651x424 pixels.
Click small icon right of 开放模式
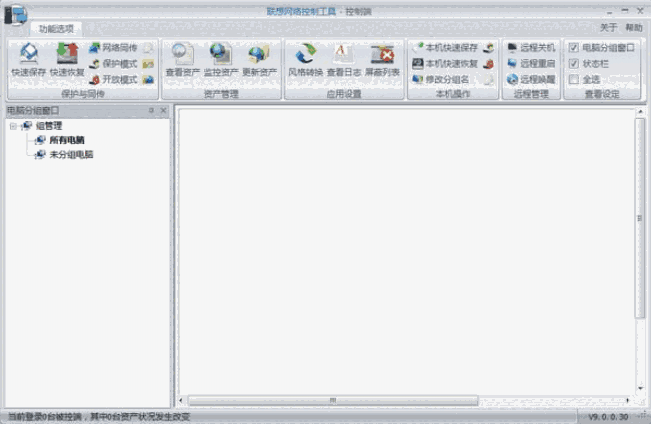148,79
